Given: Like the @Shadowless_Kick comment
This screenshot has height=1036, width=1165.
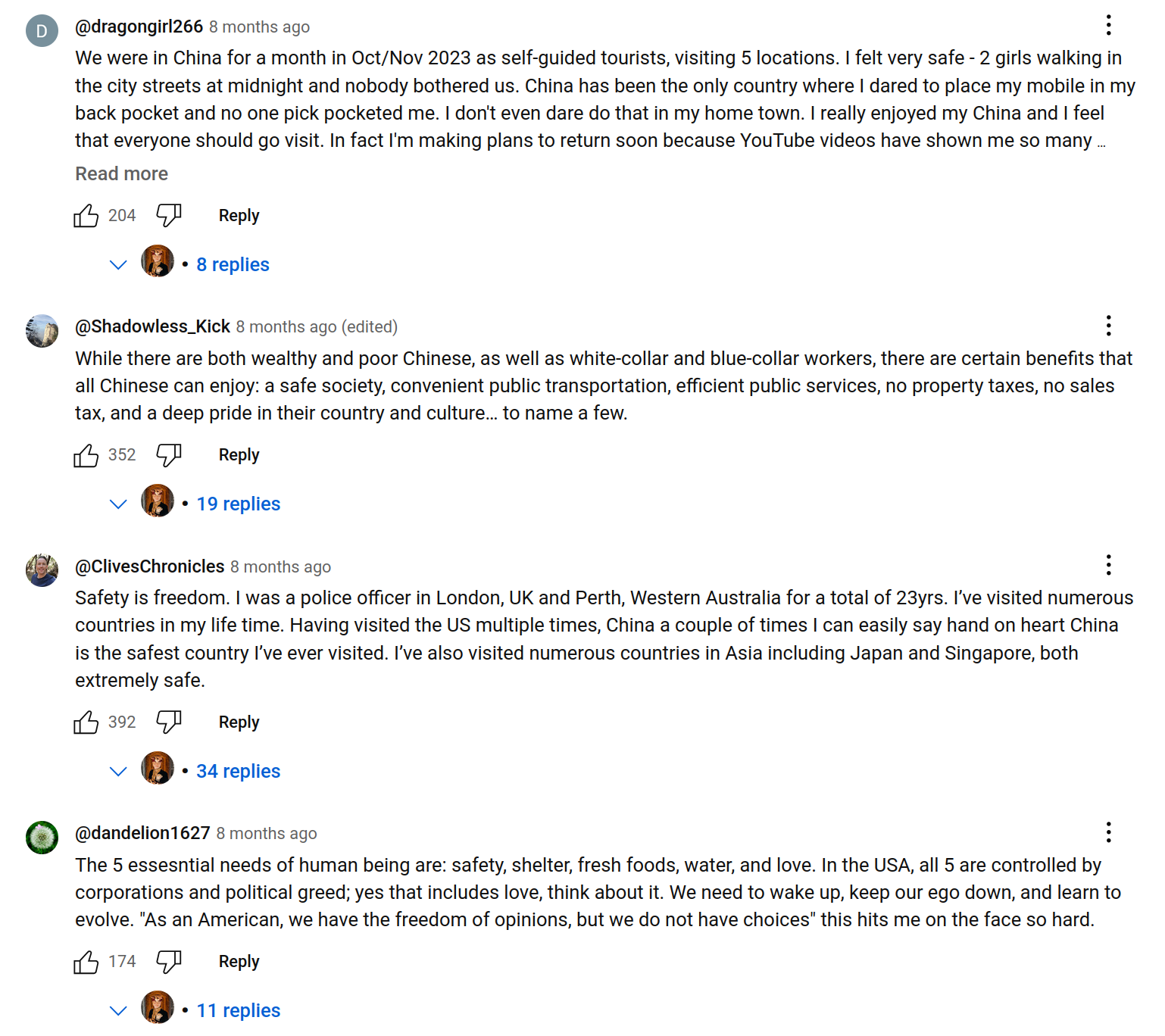Looking at the screenshot, I should coord(86,455).
